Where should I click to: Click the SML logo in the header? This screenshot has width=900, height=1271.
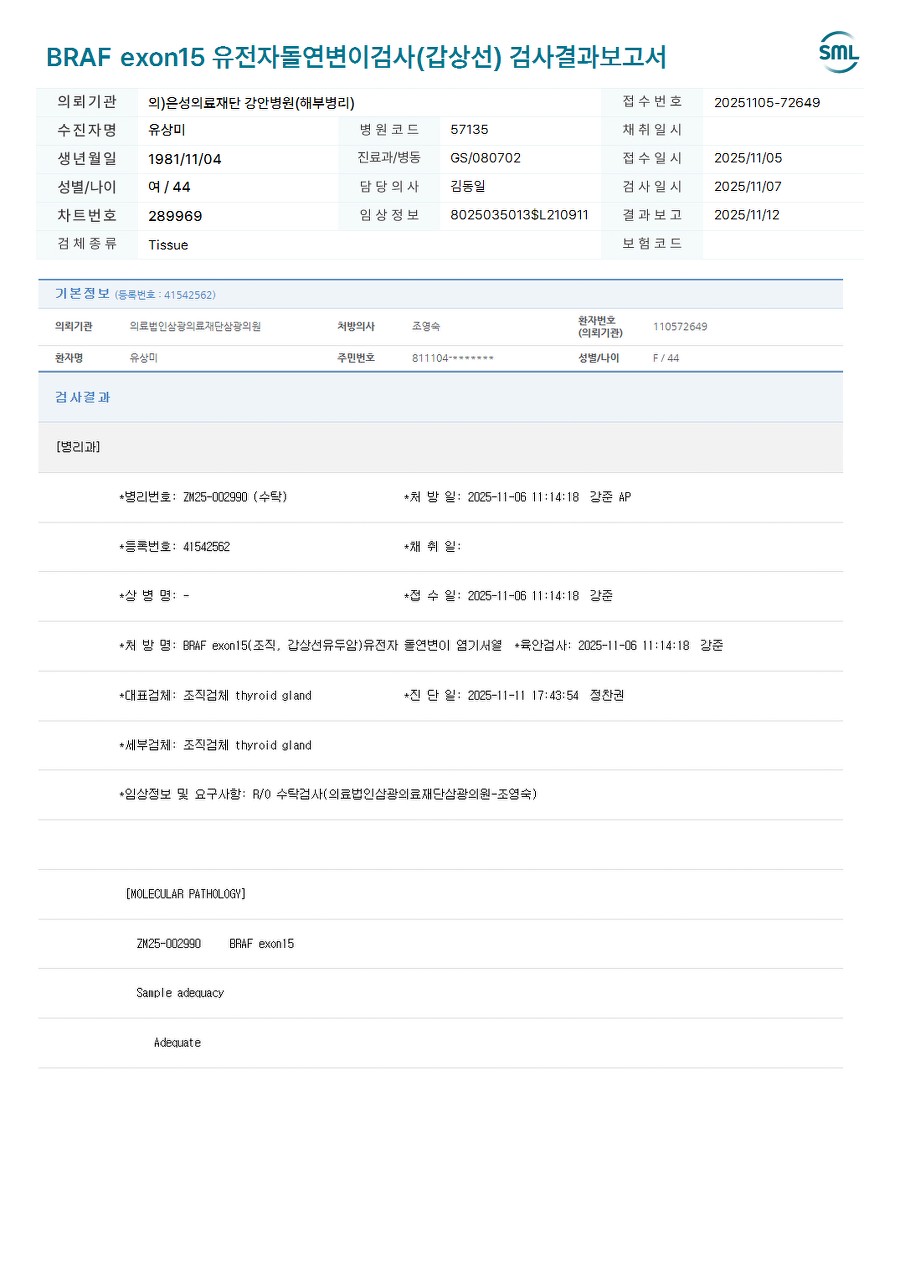tap(839, 52)
